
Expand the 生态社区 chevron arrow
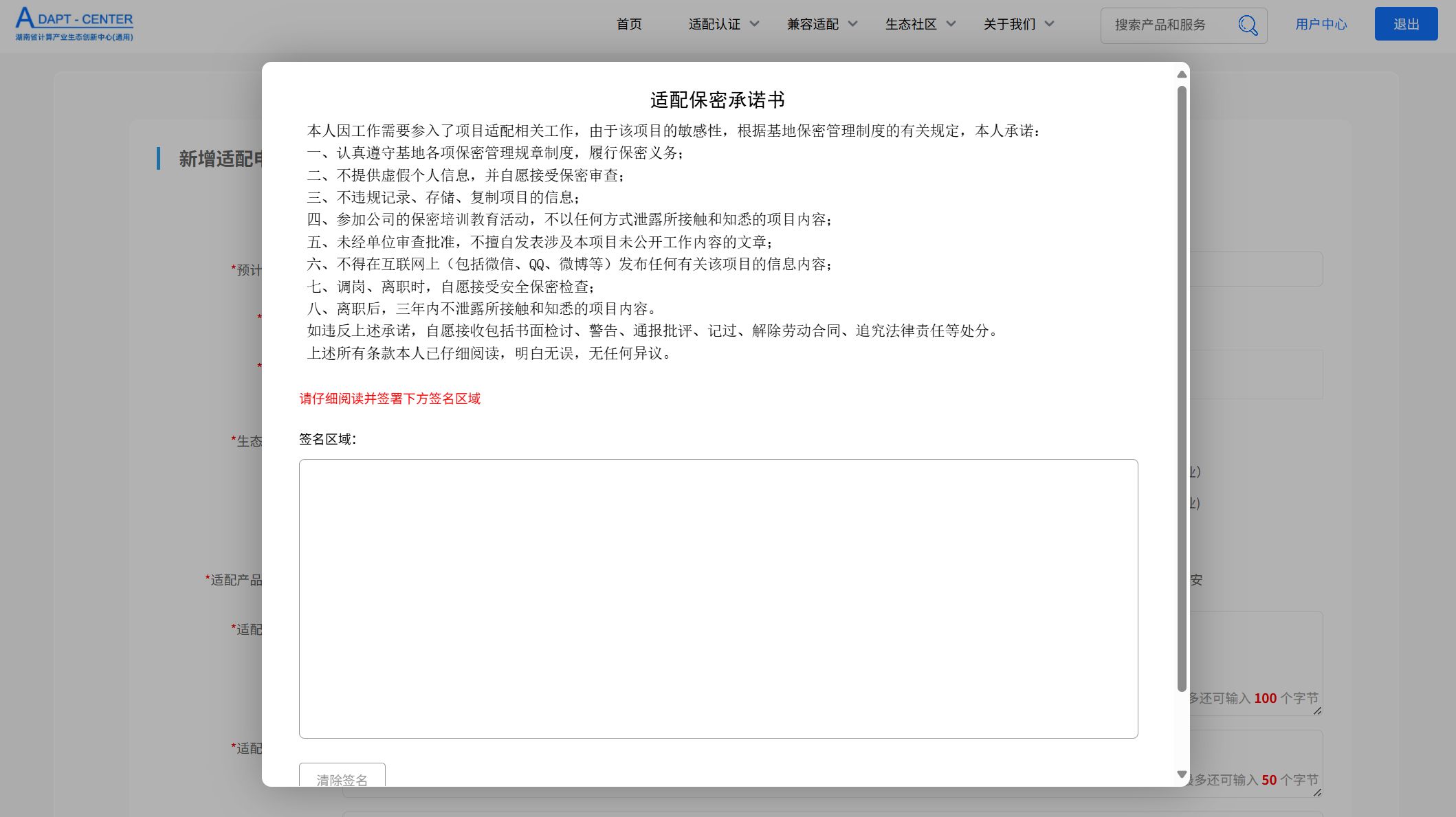click(x=951, y=24)
